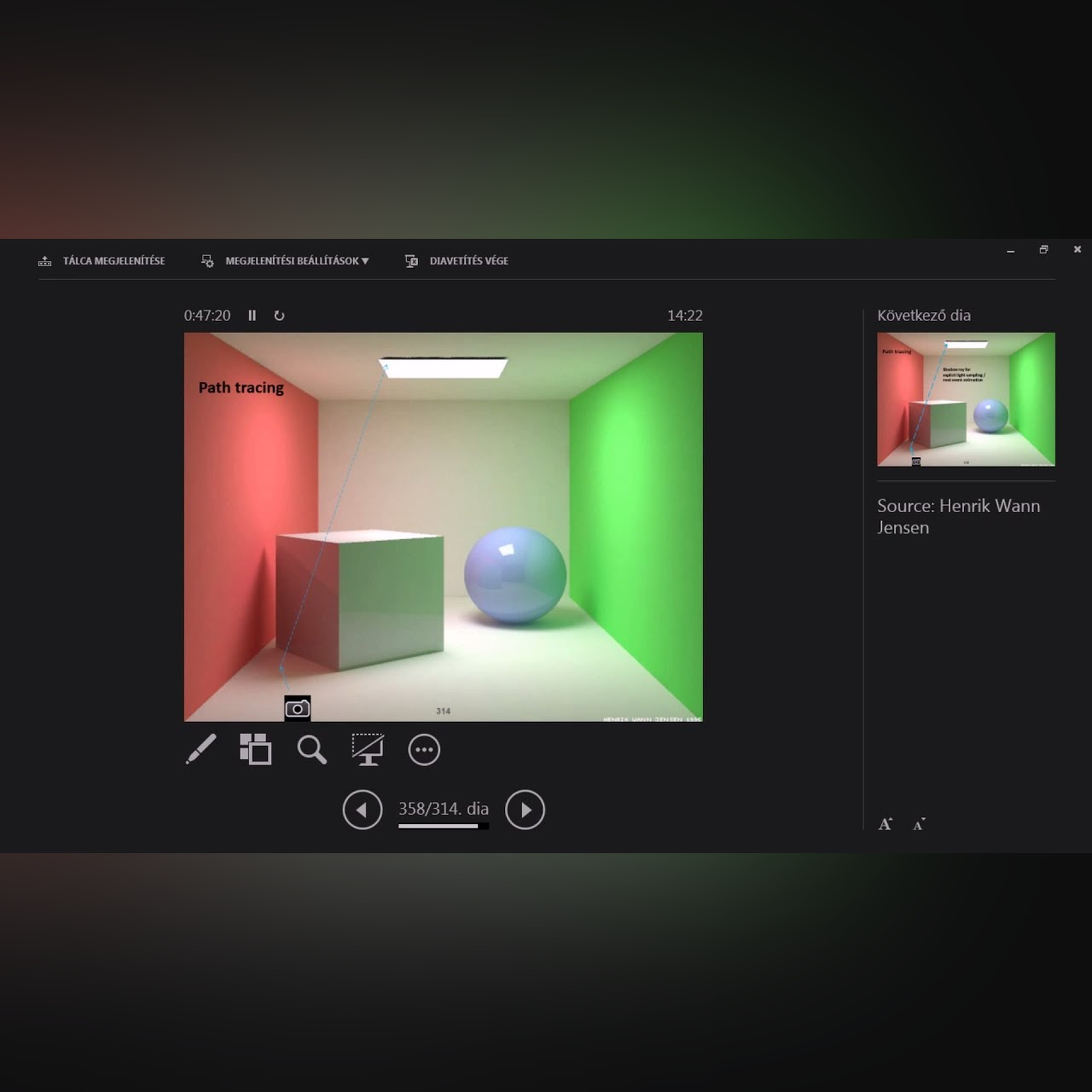Black out the slide show screen
1092x1092 pixels.
(368, 749)
